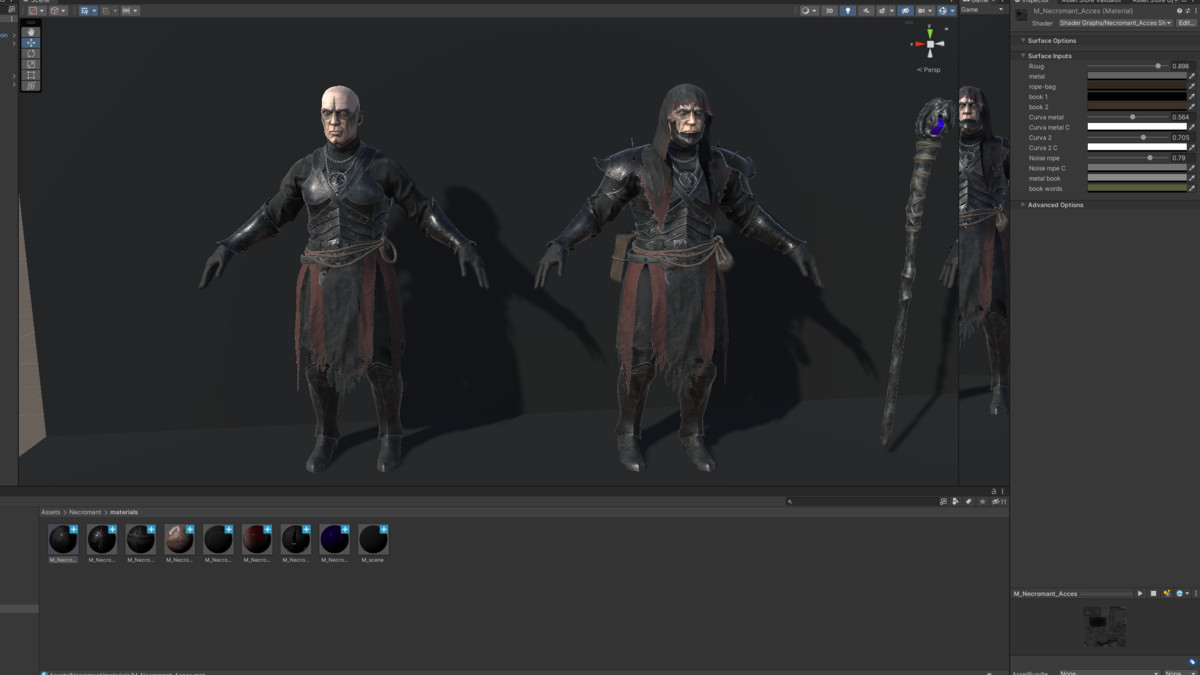
Task: Toggle the Gizmos button
Action: 943,11
